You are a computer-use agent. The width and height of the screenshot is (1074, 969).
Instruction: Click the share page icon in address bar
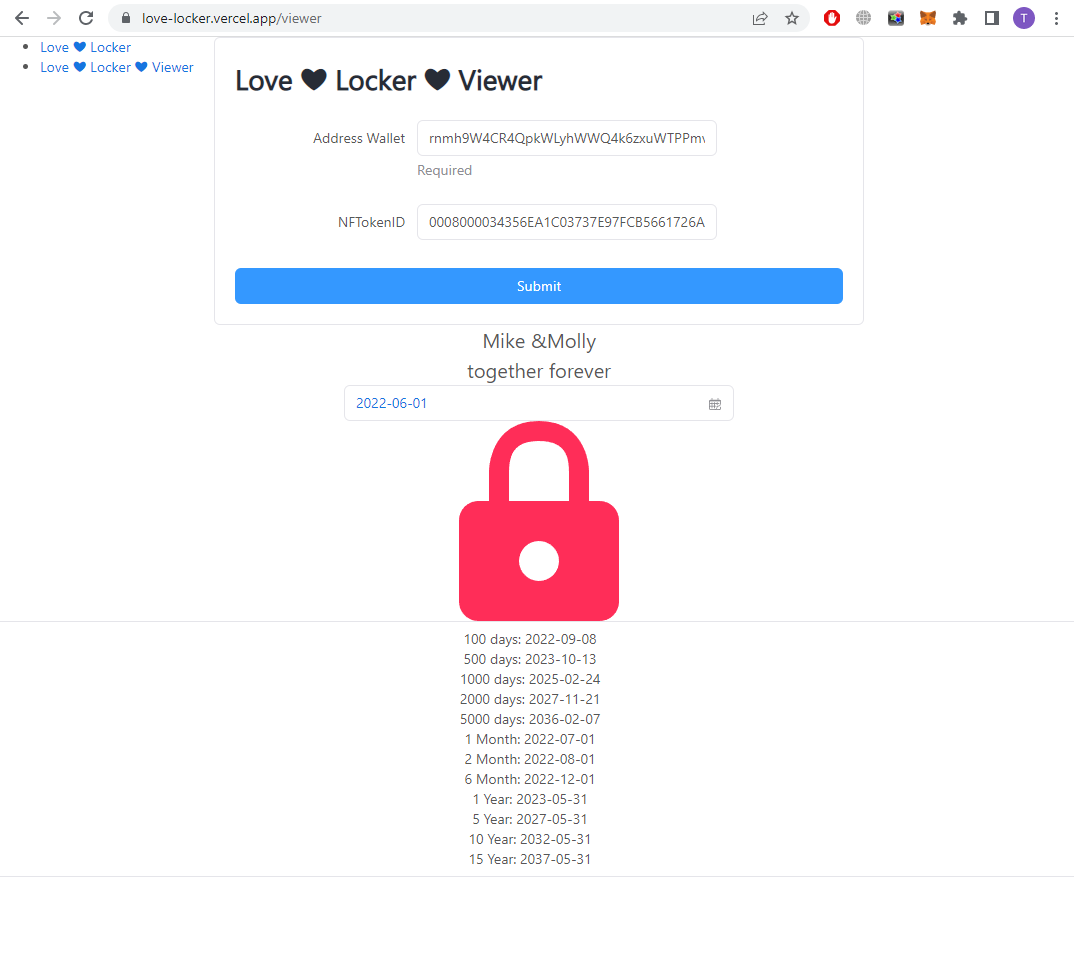pyautogui.click(x=760, y=18)
